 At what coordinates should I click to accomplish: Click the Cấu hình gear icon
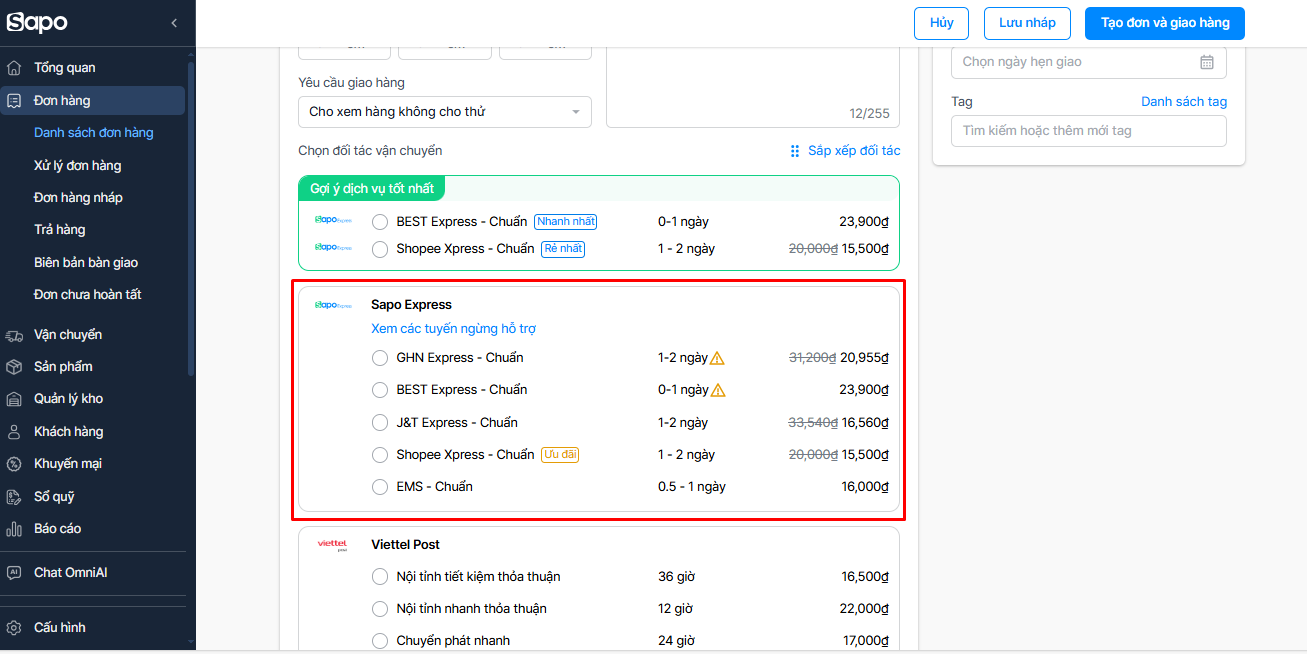coord(14,628)
